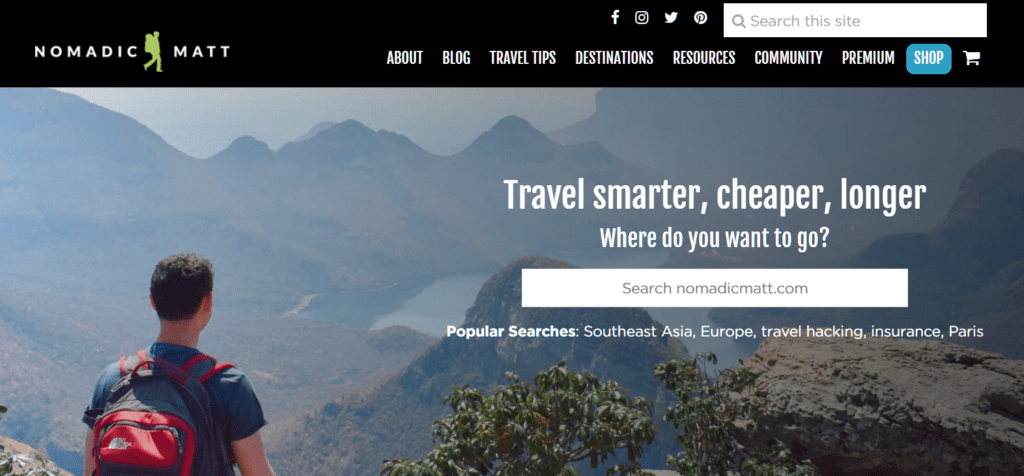The width and height of the screenshot is (1024, 476).
Task: Select Southeast Asia popular search link
Action: pyautogui.click(x=639, y=332)
